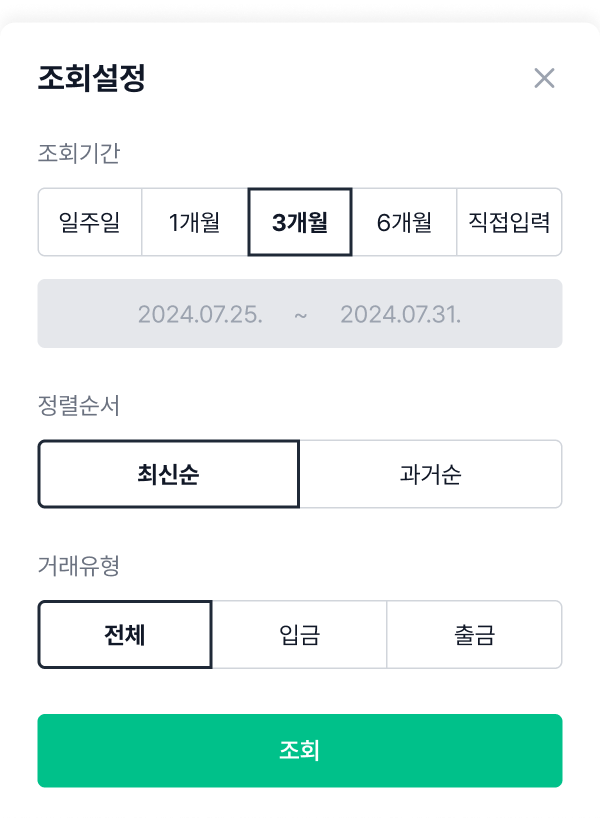This screenshot has height=818, width=600.
Task: Filter by 입금 deposits only
Action: point(300,634)
